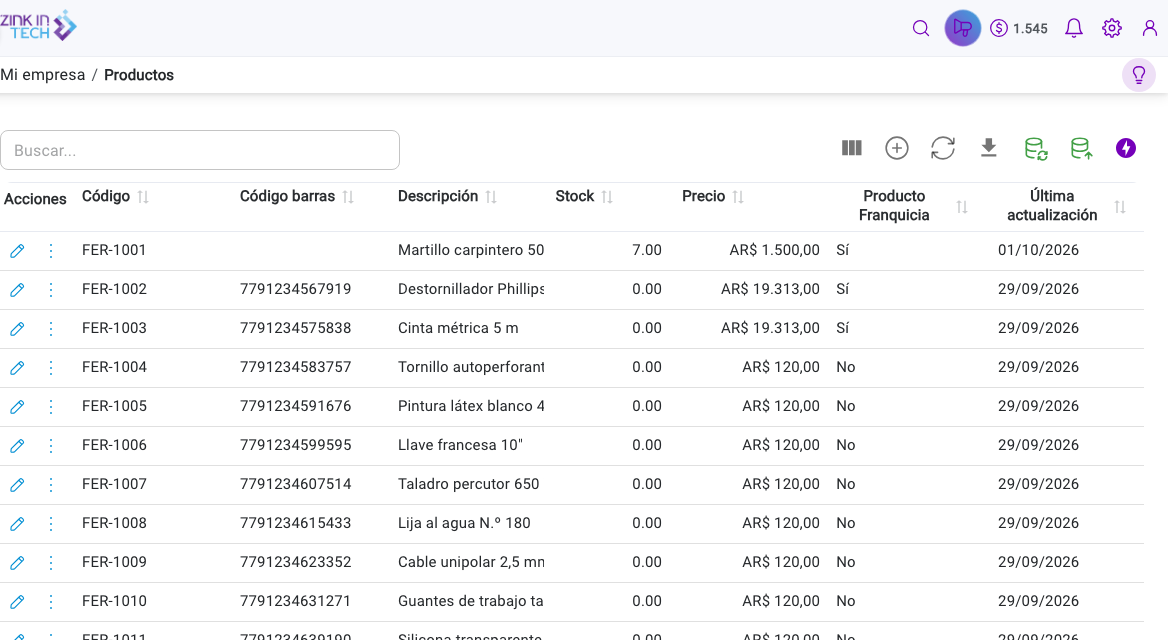
Task: Click the Sí franchise value for FER-1003
Action: pos(842,328)
